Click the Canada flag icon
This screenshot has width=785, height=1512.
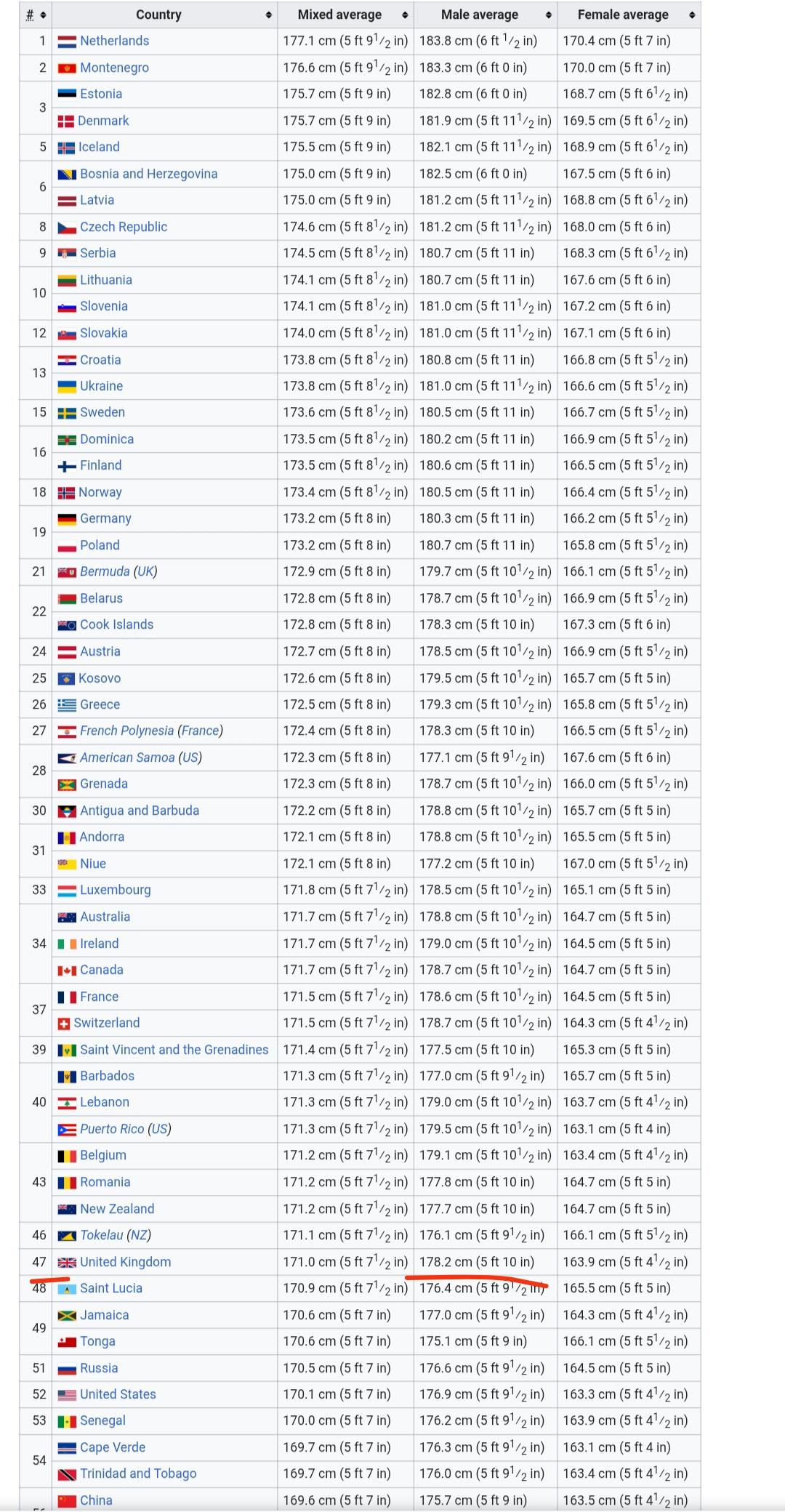67,970
